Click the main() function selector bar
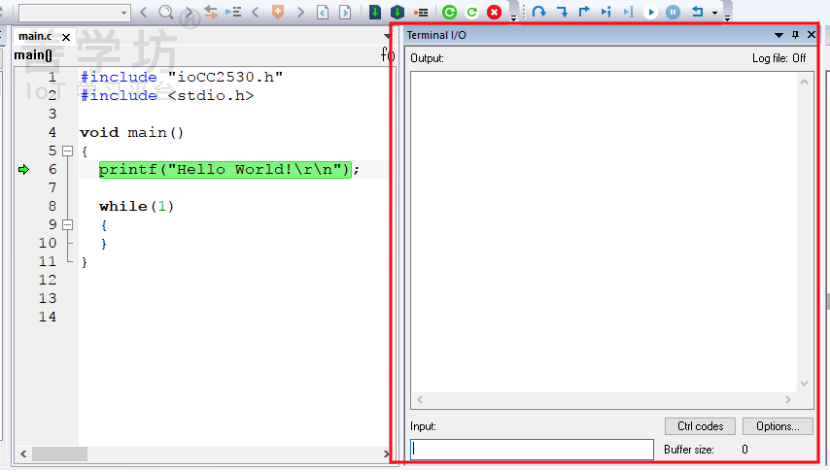Viewport: 830px width, 472px height. [196, 55]
